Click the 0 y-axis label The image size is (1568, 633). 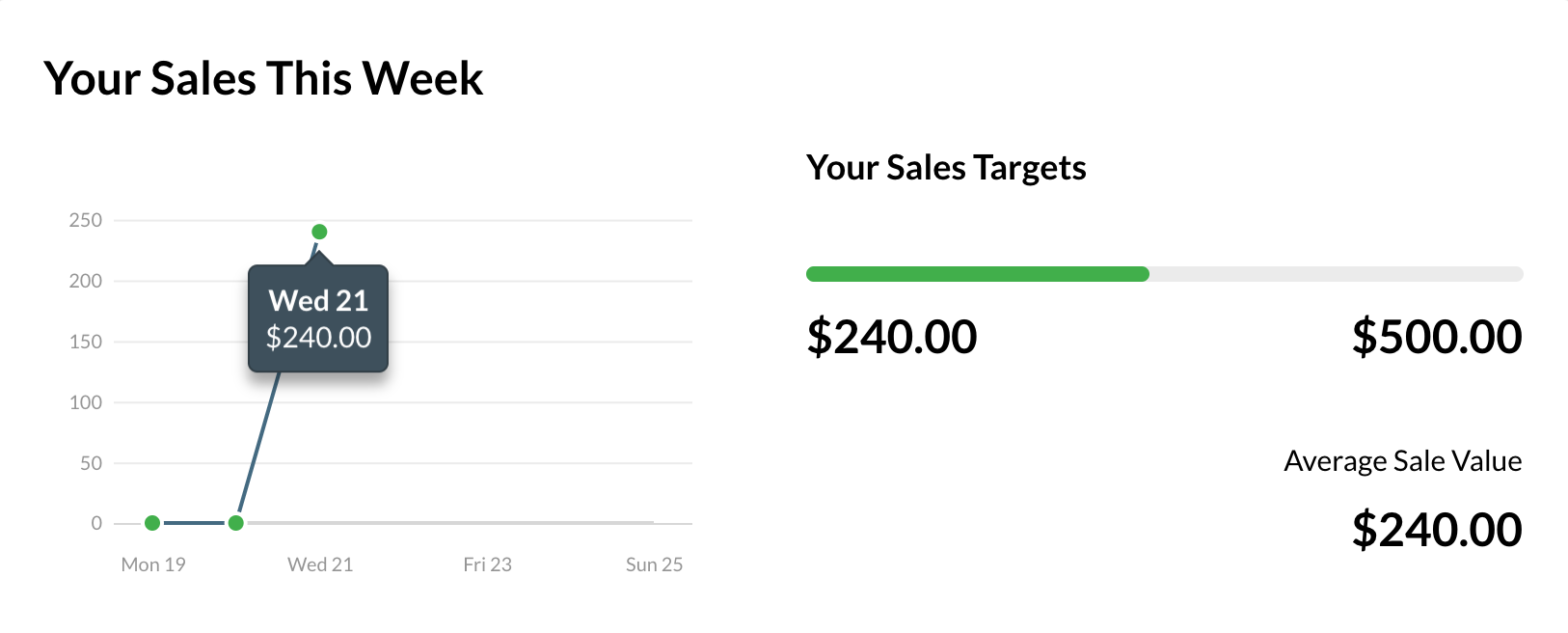(x=96, y=523)
